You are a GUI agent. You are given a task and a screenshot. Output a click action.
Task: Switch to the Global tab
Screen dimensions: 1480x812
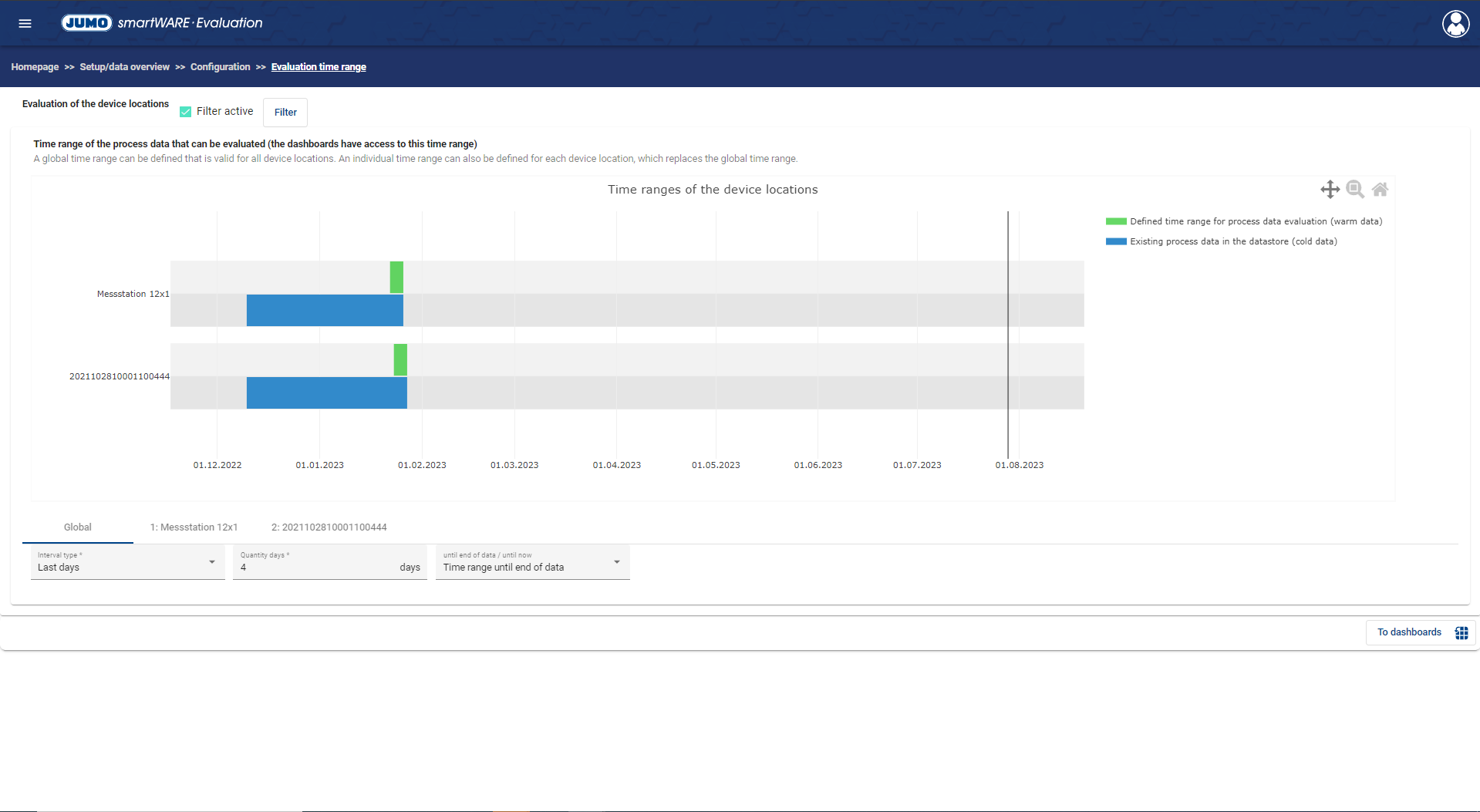77,527
